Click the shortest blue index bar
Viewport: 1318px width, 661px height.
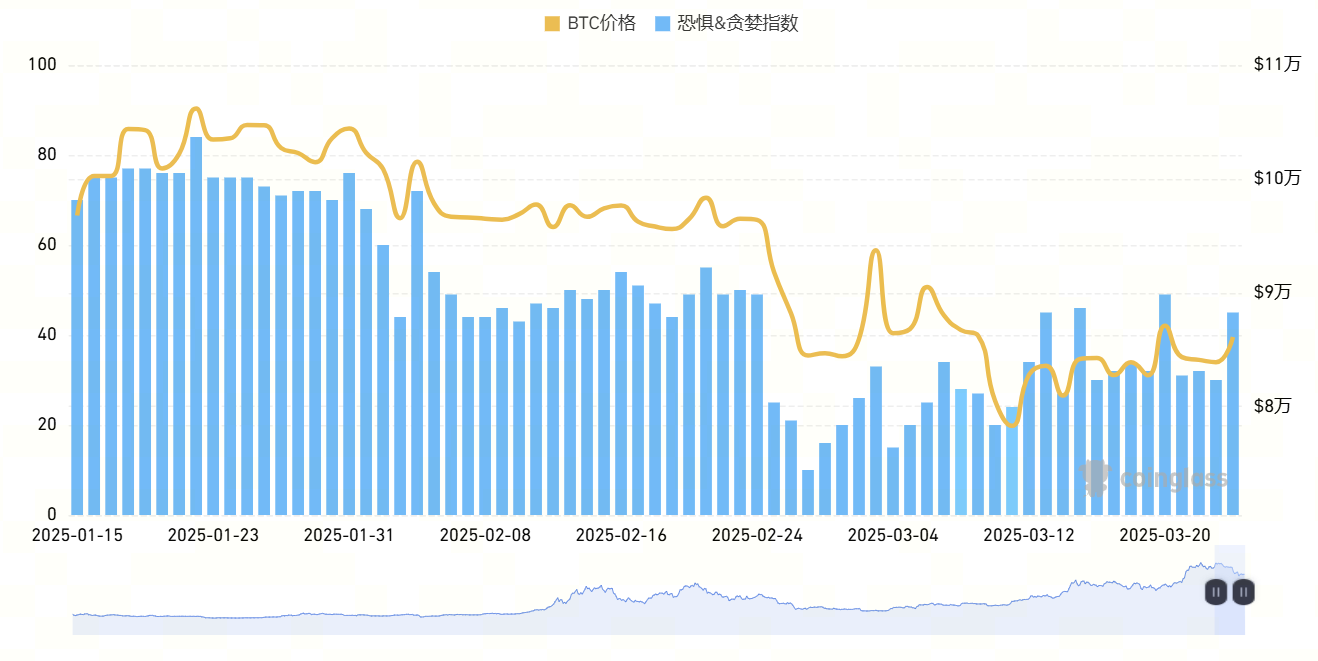point(808,492)
